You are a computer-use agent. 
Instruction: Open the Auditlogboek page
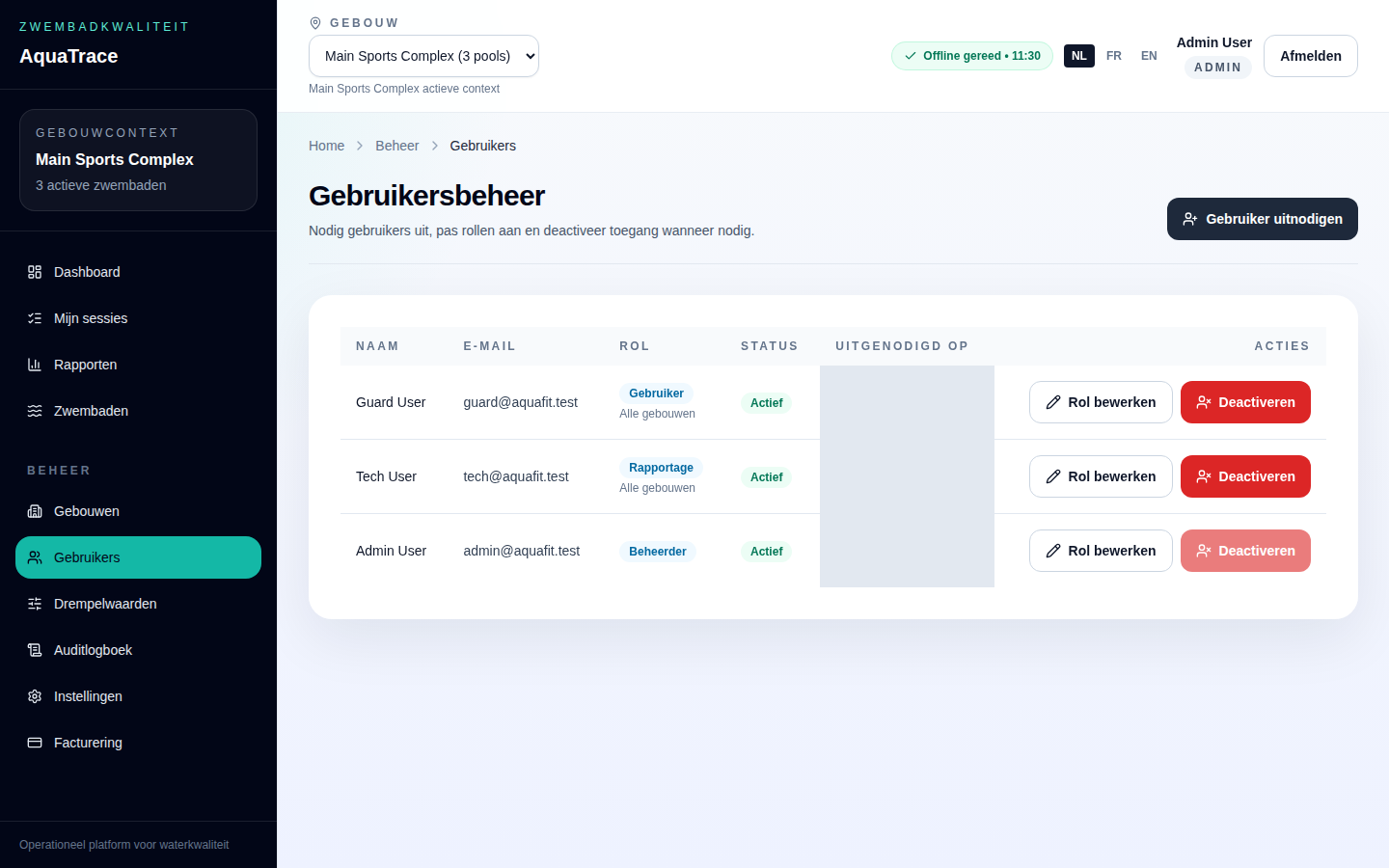(x=138, y=650)
